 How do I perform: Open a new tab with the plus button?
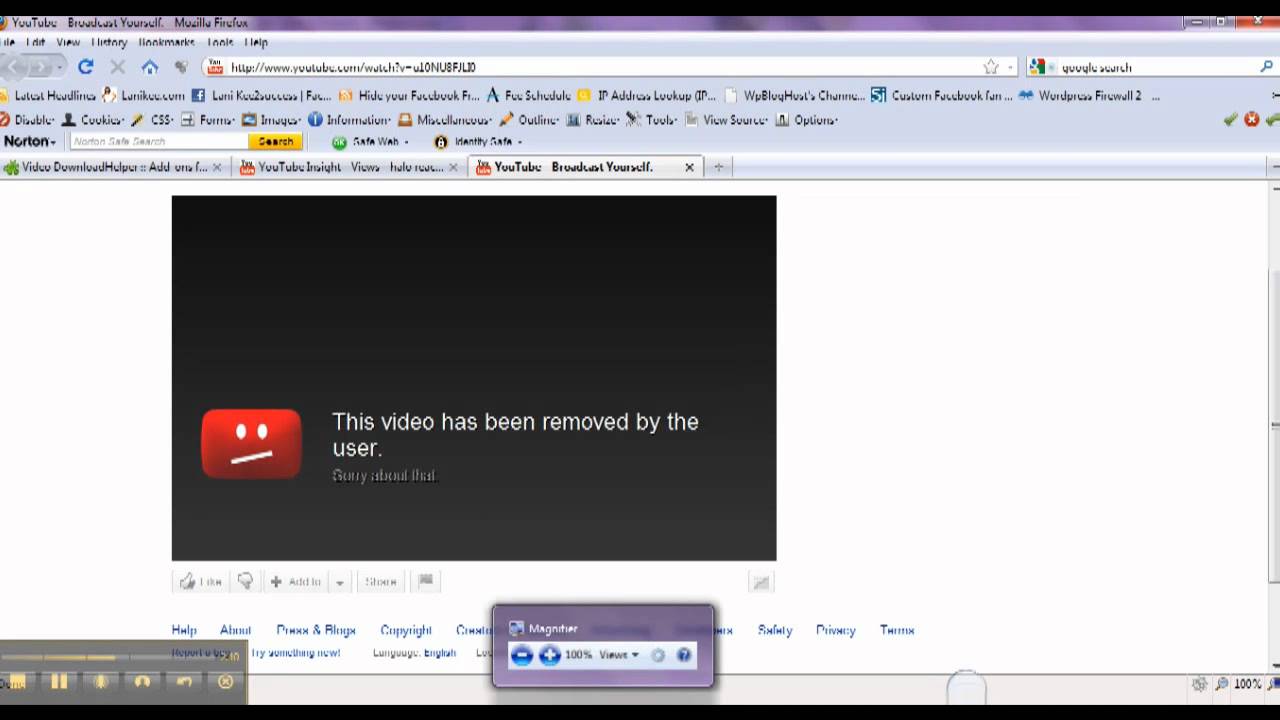pos(718,167)
